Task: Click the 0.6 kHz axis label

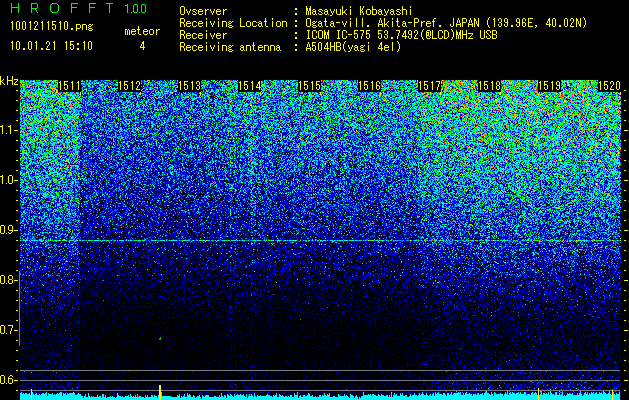Action: (x=8, y=380)
